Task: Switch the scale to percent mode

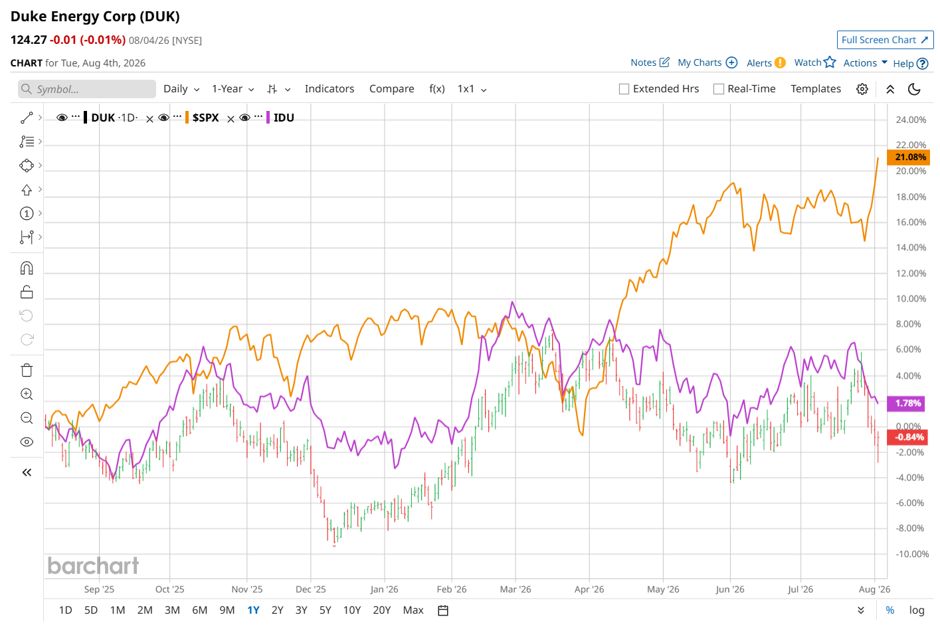Action: coord(890,611)
